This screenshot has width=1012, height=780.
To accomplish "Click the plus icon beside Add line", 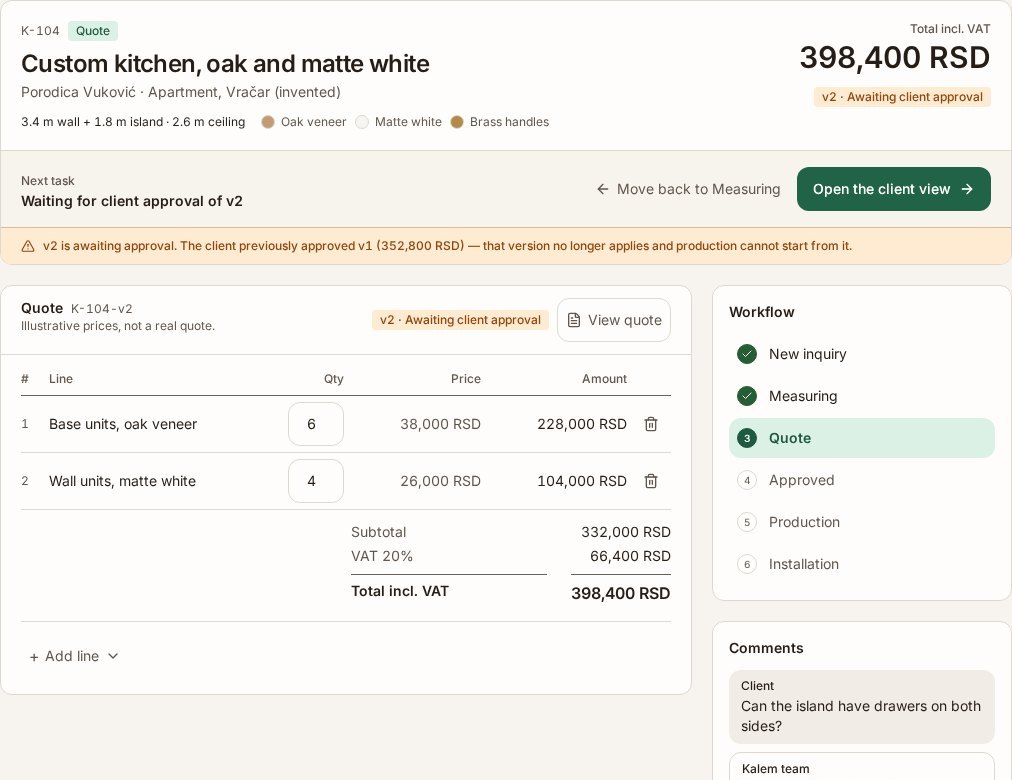I will (34, 657).
